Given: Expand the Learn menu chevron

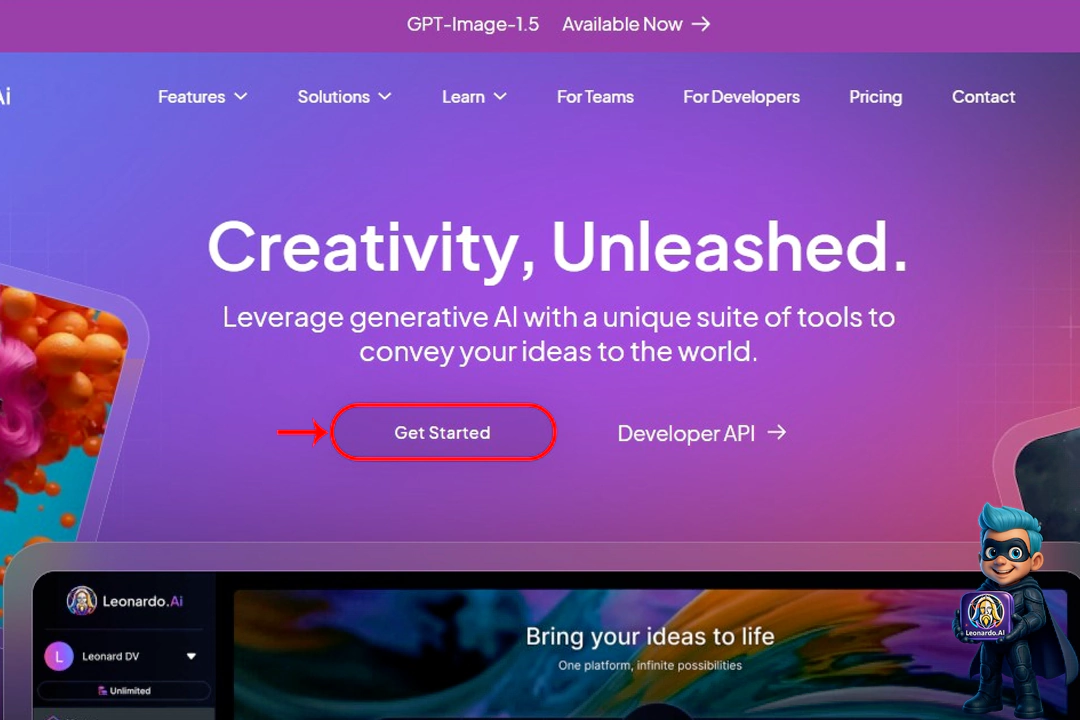Looking at the screenshot, I should point(500,96).
